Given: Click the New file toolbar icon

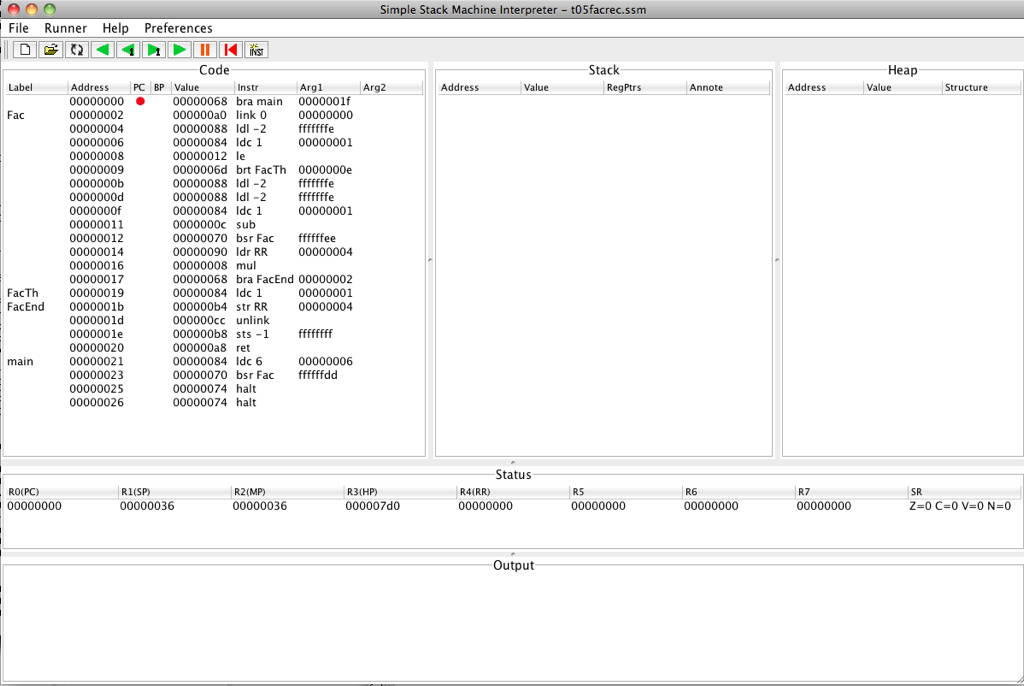Looking at the screenshot, I should pos(25,49).
